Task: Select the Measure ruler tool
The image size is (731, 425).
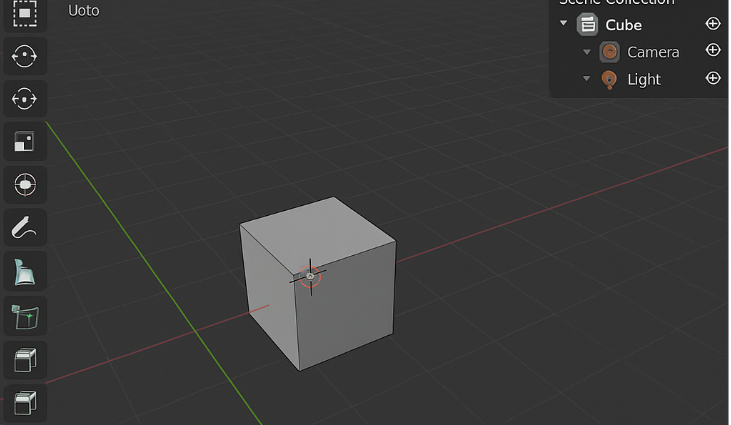Action: pos(25,272)
